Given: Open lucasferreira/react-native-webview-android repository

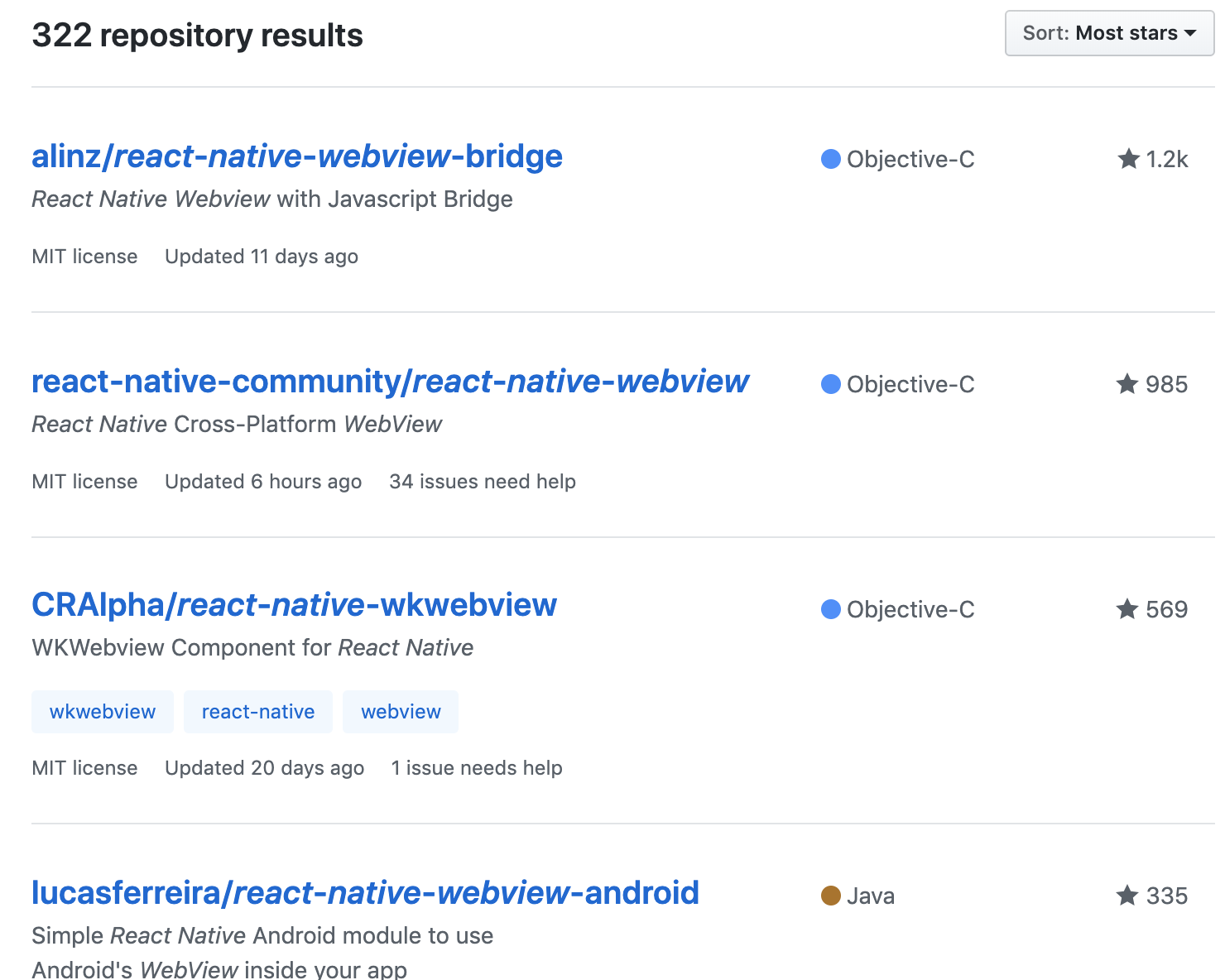Looking at the screenshot, I should coord(365,893).
